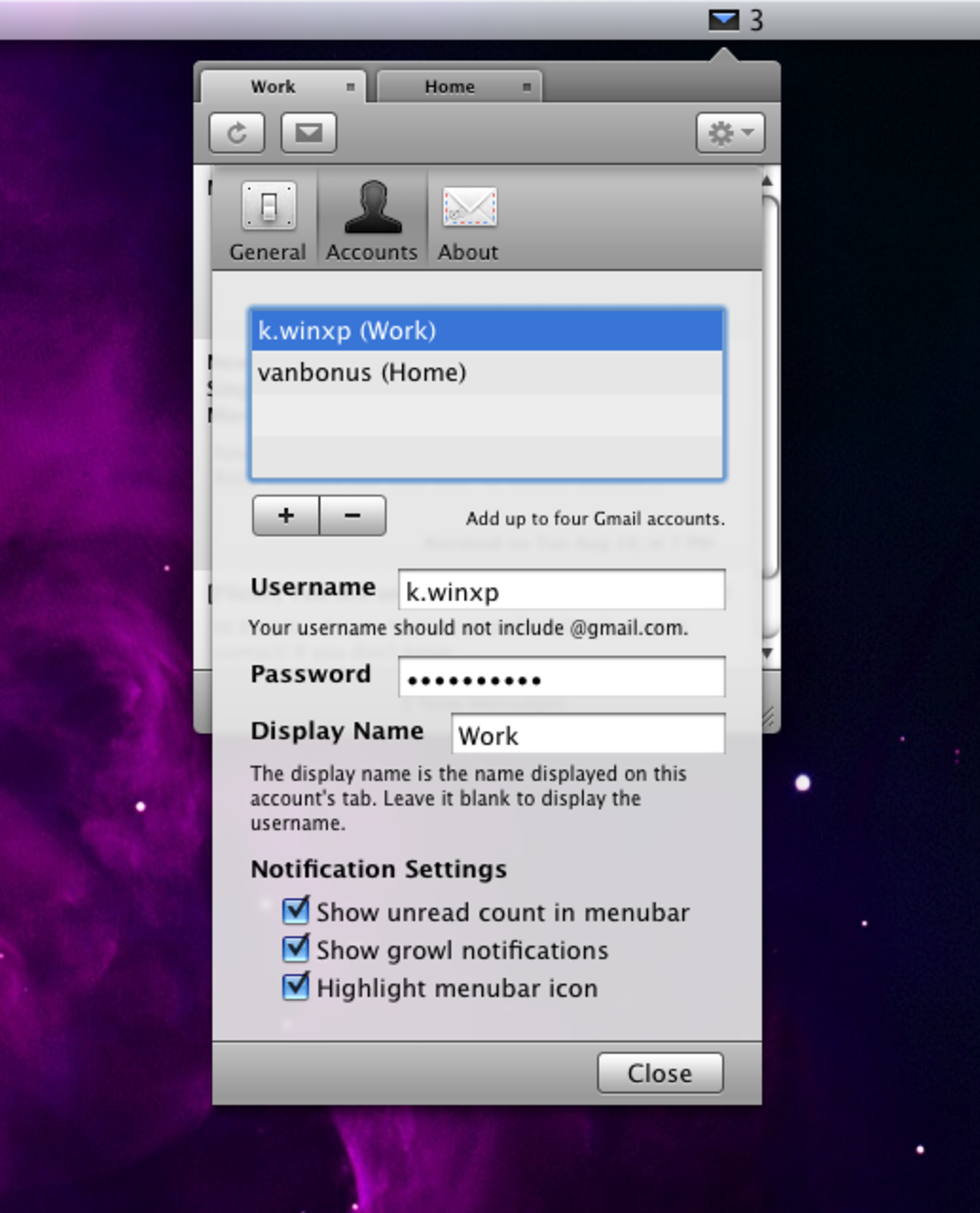Viewport: 980px width, 1213px height.
Task: Disable Show unread count in menubar
Action: click(296, 911)
